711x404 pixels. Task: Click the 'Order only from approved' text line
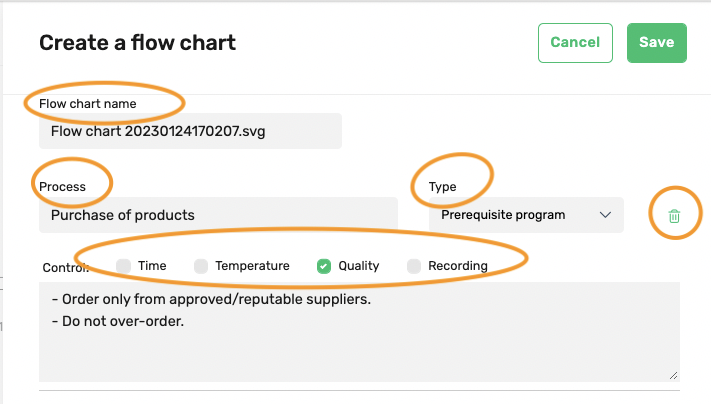211,299
